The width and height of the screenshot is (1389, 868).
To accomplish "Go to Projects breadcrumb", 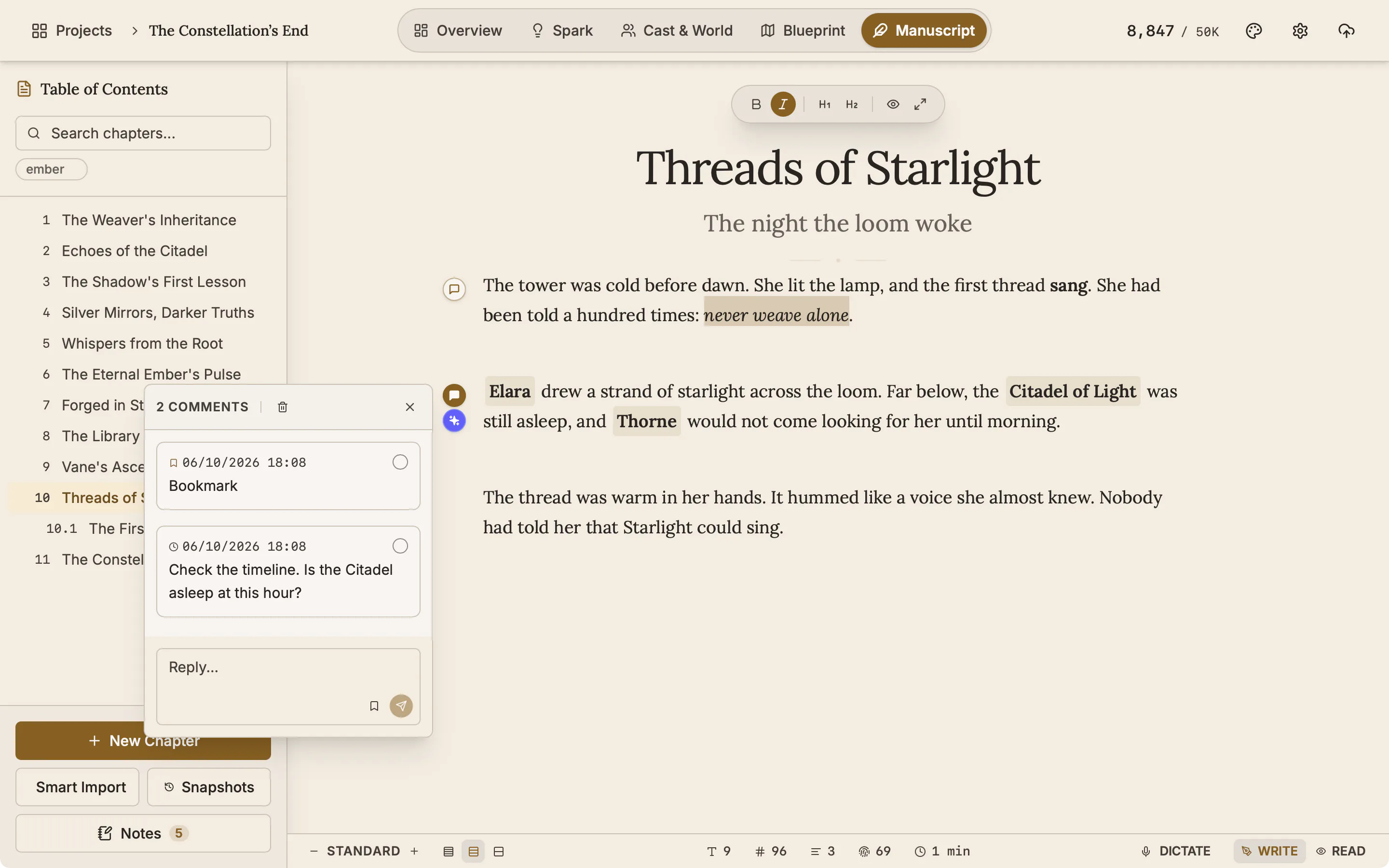I will [x=72, y=30].
